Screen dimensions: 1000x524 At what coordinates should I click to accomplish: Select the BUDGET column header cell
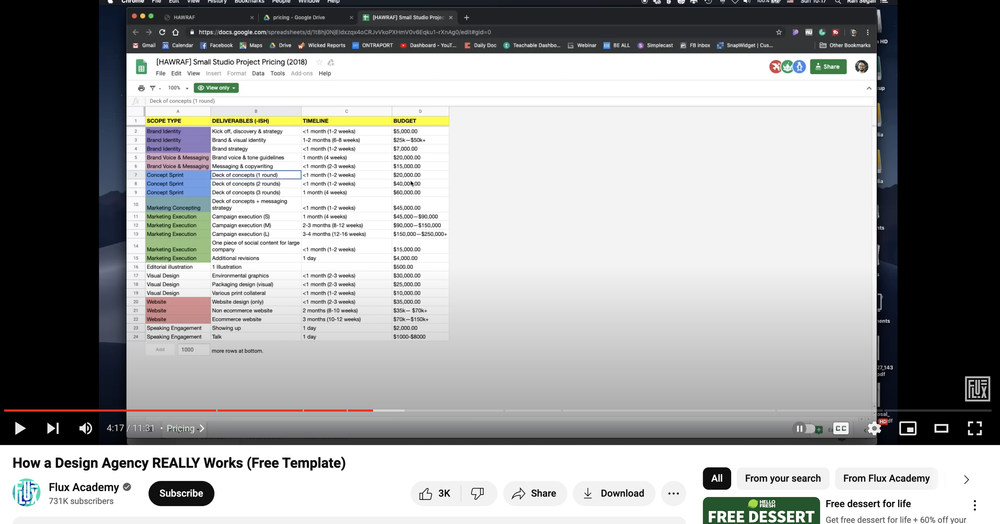click(x=420, y=120)
